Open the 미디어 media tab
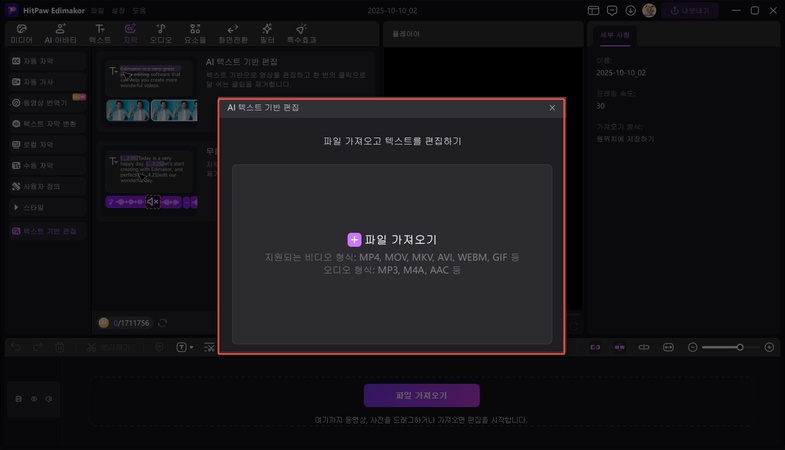Screen dimensions: 785x450 click(x=21, y=34)
